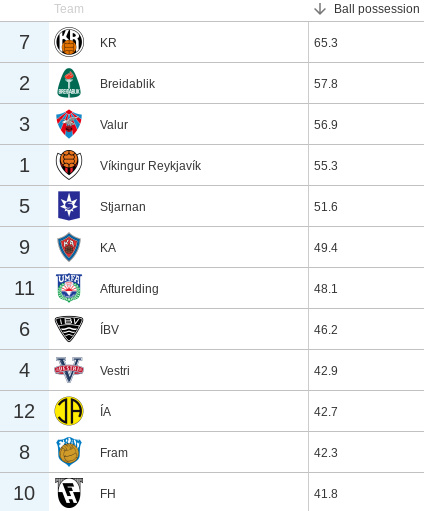Viewport: 424px width, 511px height.
Task: Toggle the sort arrow beside Ball possession
Action: [x=320, y=9]
